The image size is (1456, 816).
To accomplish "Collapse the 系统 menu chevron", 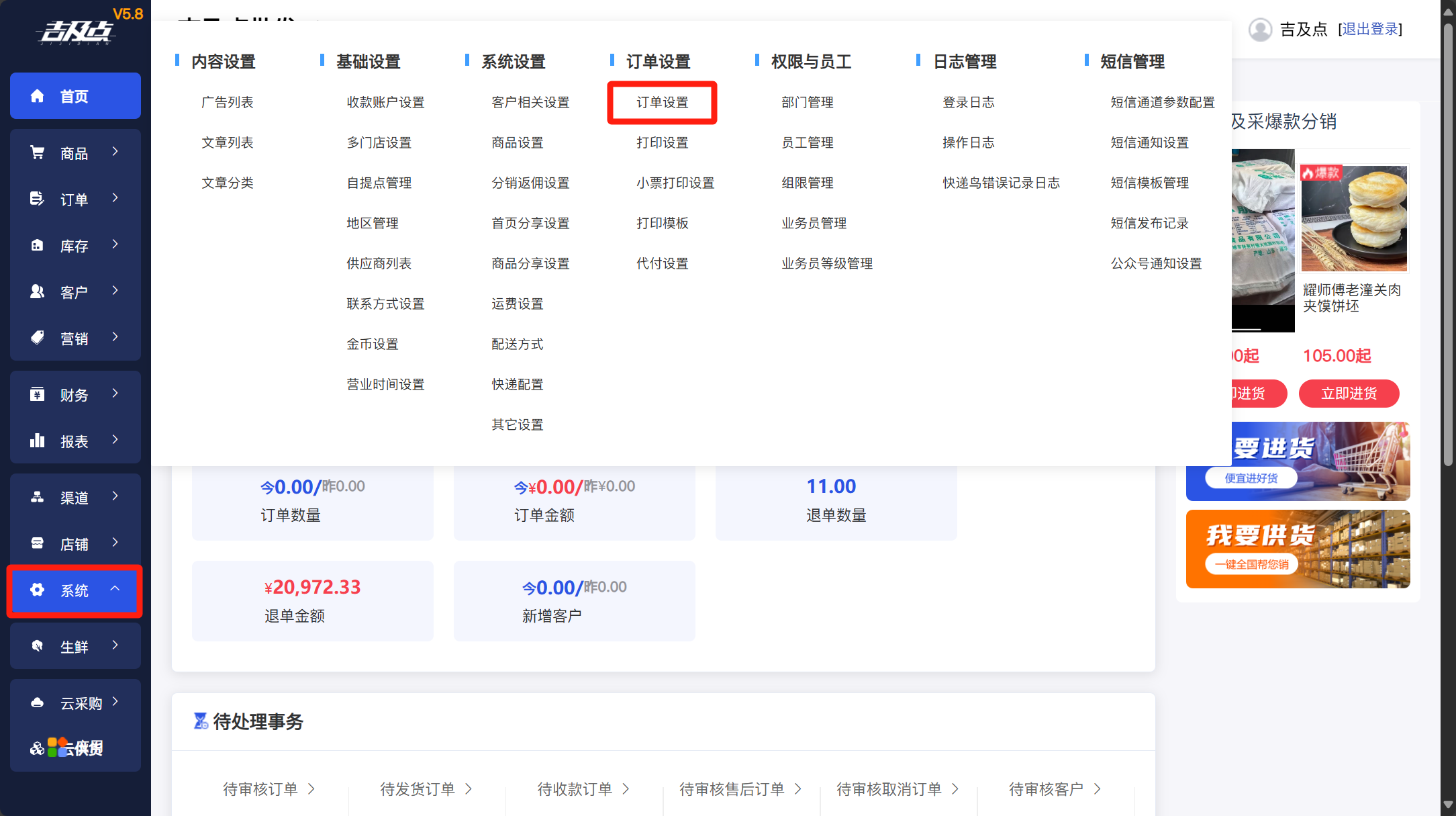I will click(115, 589).
